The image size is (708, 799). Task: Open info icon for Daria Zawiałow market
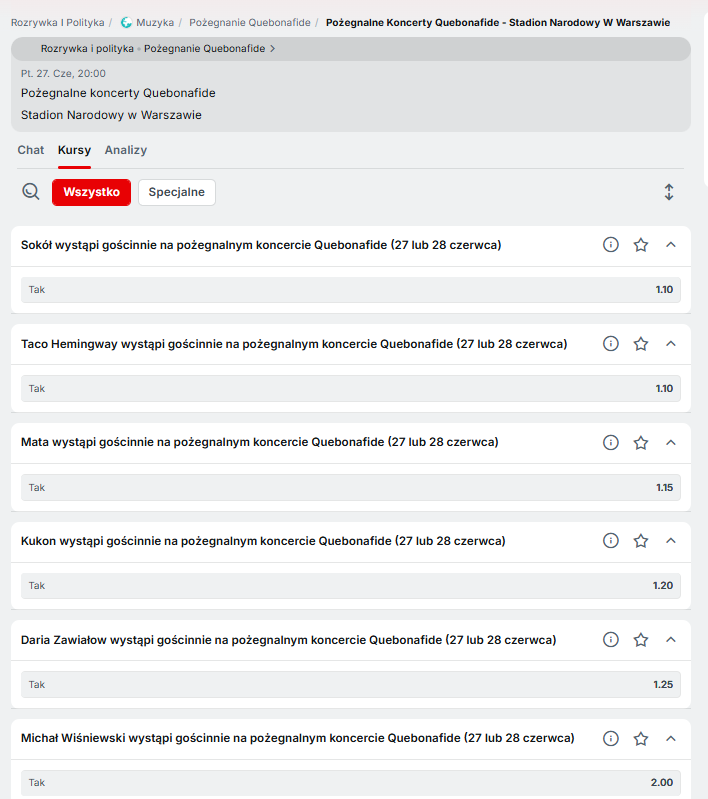611,640
